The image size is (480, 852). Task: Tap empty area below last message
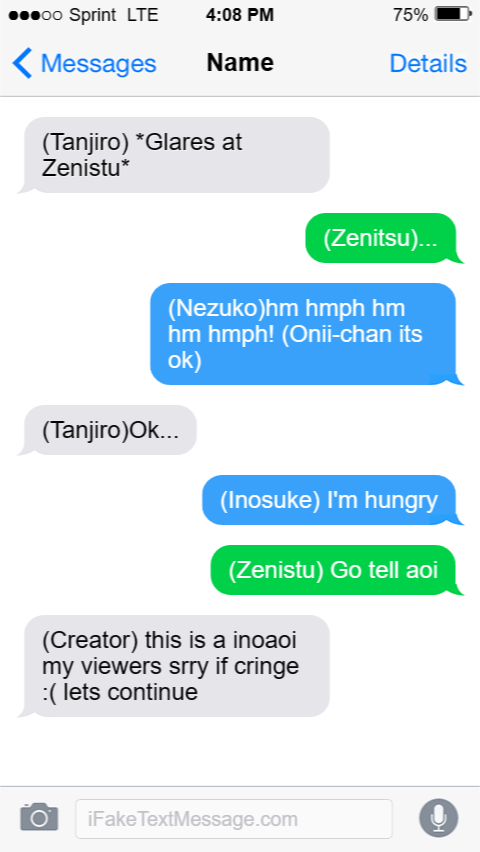tap(240, 753)
